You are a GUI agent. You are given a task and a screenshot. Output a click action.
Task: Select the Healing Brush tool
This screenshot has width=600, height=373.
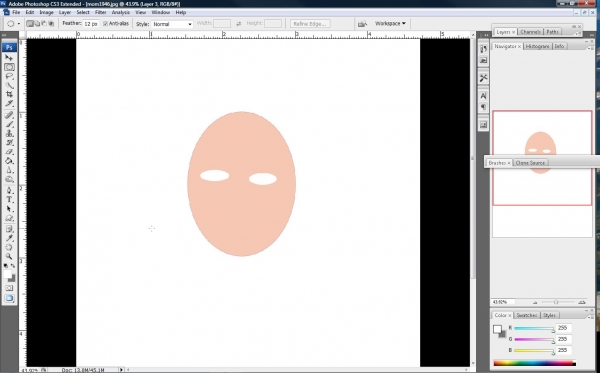[x=9, y=115]
